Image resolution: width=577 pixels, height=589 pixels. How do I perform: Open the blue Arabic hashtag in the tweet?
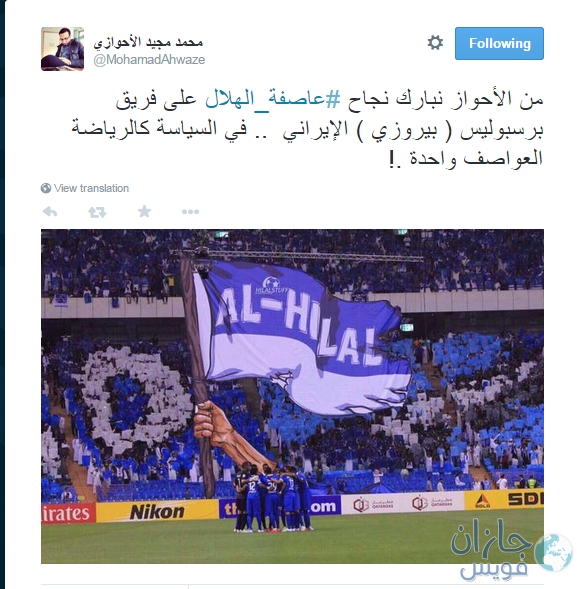pyautogui.click(x=273, y=100)
